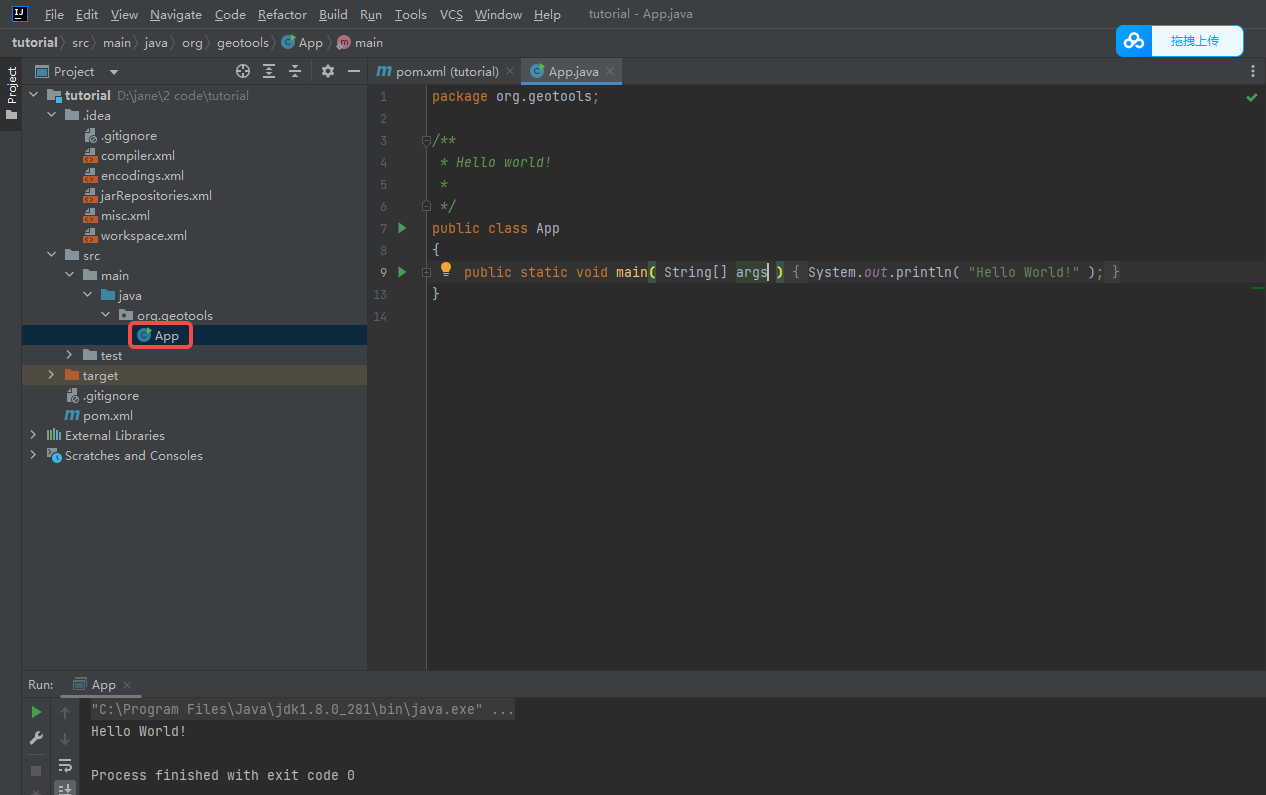
Task: Select encodings.xml in project tree
Action: (x=142, y=175)
